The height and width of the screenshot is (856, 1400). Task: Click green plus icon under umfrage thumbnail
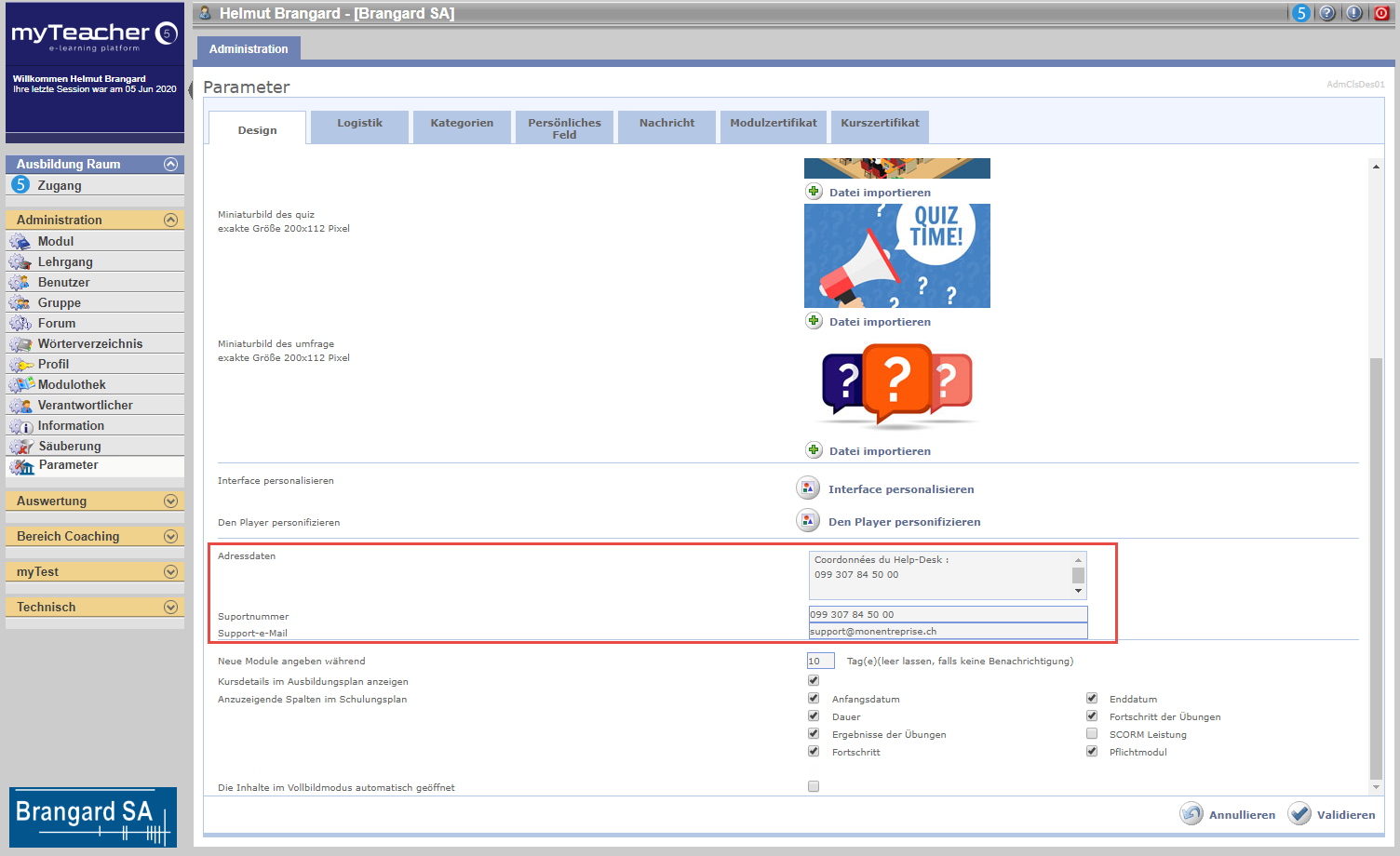pos(814,450)
